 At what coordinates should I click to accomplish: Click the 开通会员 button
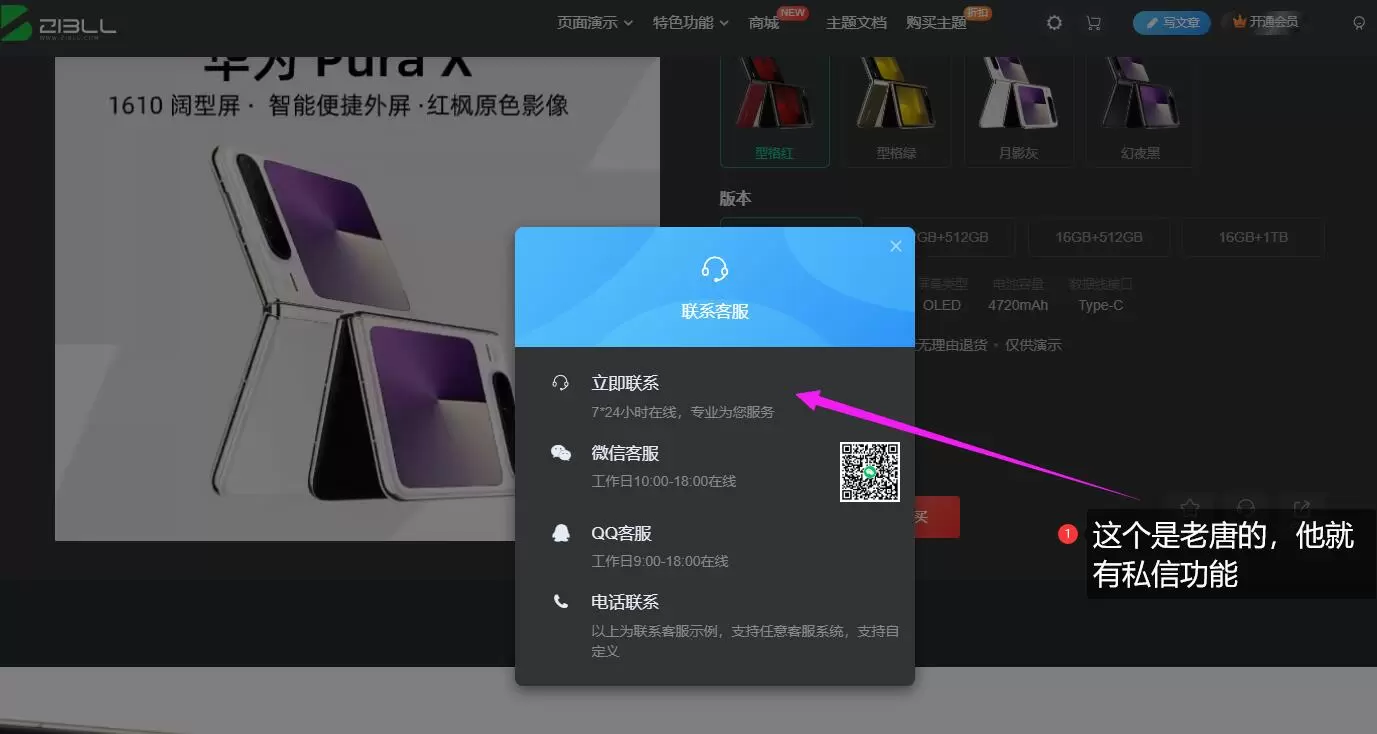pos(1265,22)
